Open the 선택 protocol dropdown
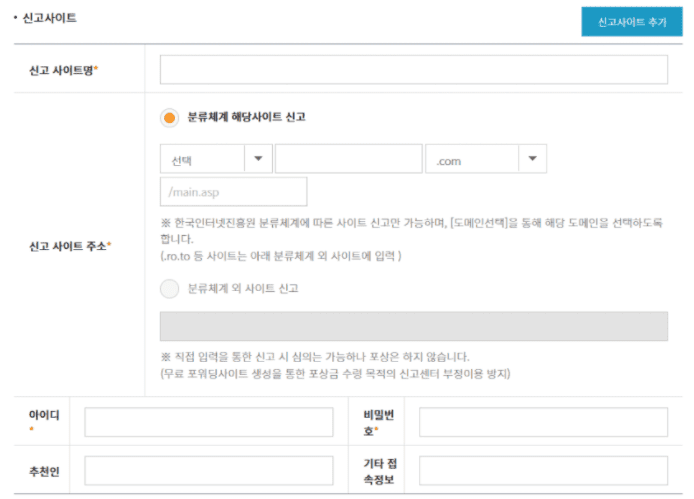The height and width of the screenshot is (499, 694). [x=216, y=159]
